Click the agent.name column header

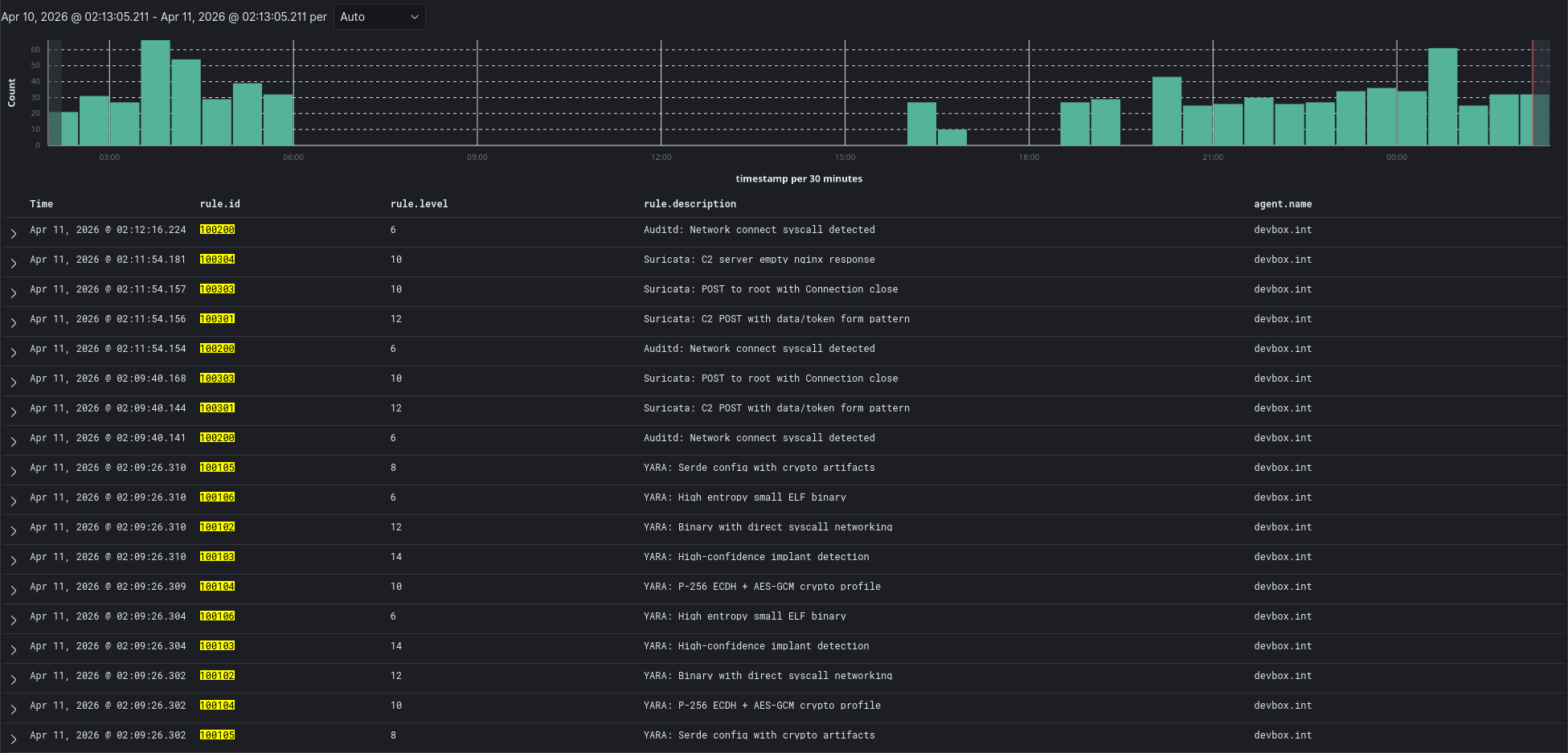coord(1283,203)
